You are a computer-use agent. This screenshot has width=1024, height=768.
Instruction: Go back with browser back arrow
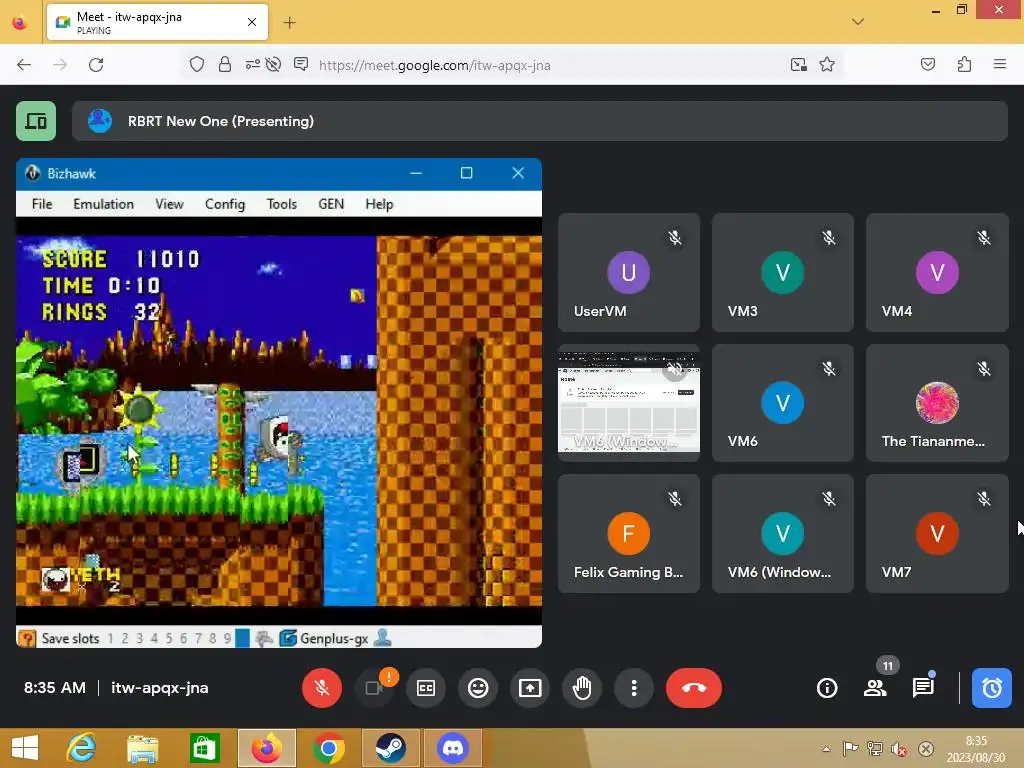(24, 65)
